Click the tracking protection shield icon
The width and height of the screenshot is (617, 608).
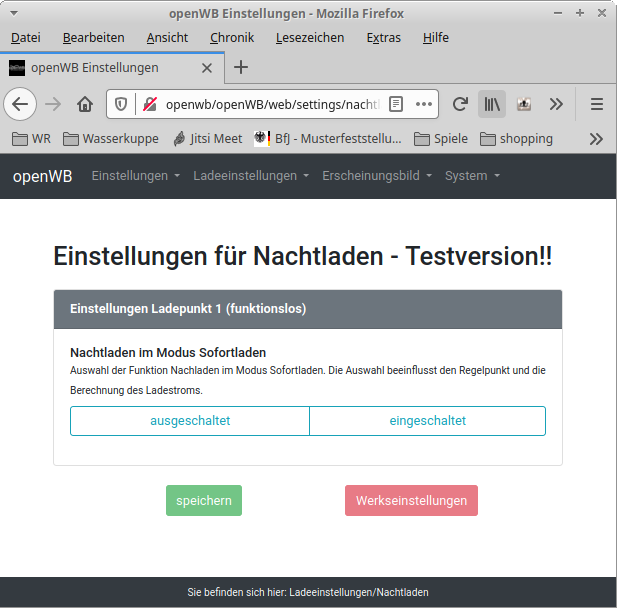click(121, 104)
